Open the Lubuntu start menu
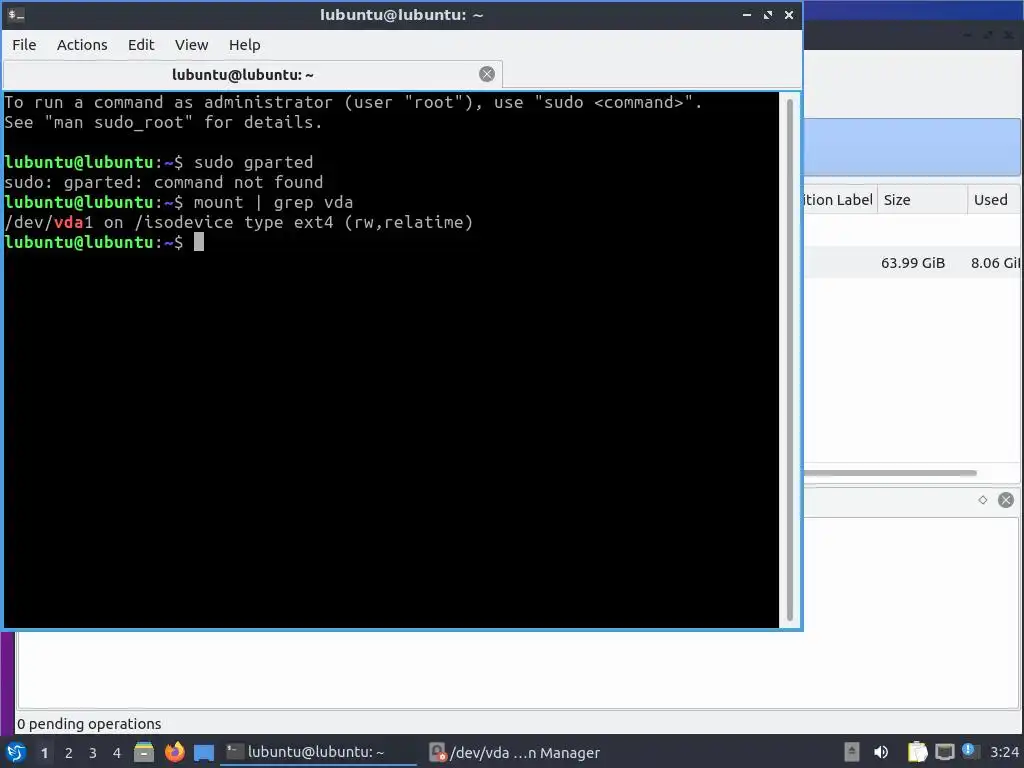The height and width of the screenshot is (768, 1024). click(16, 752)
